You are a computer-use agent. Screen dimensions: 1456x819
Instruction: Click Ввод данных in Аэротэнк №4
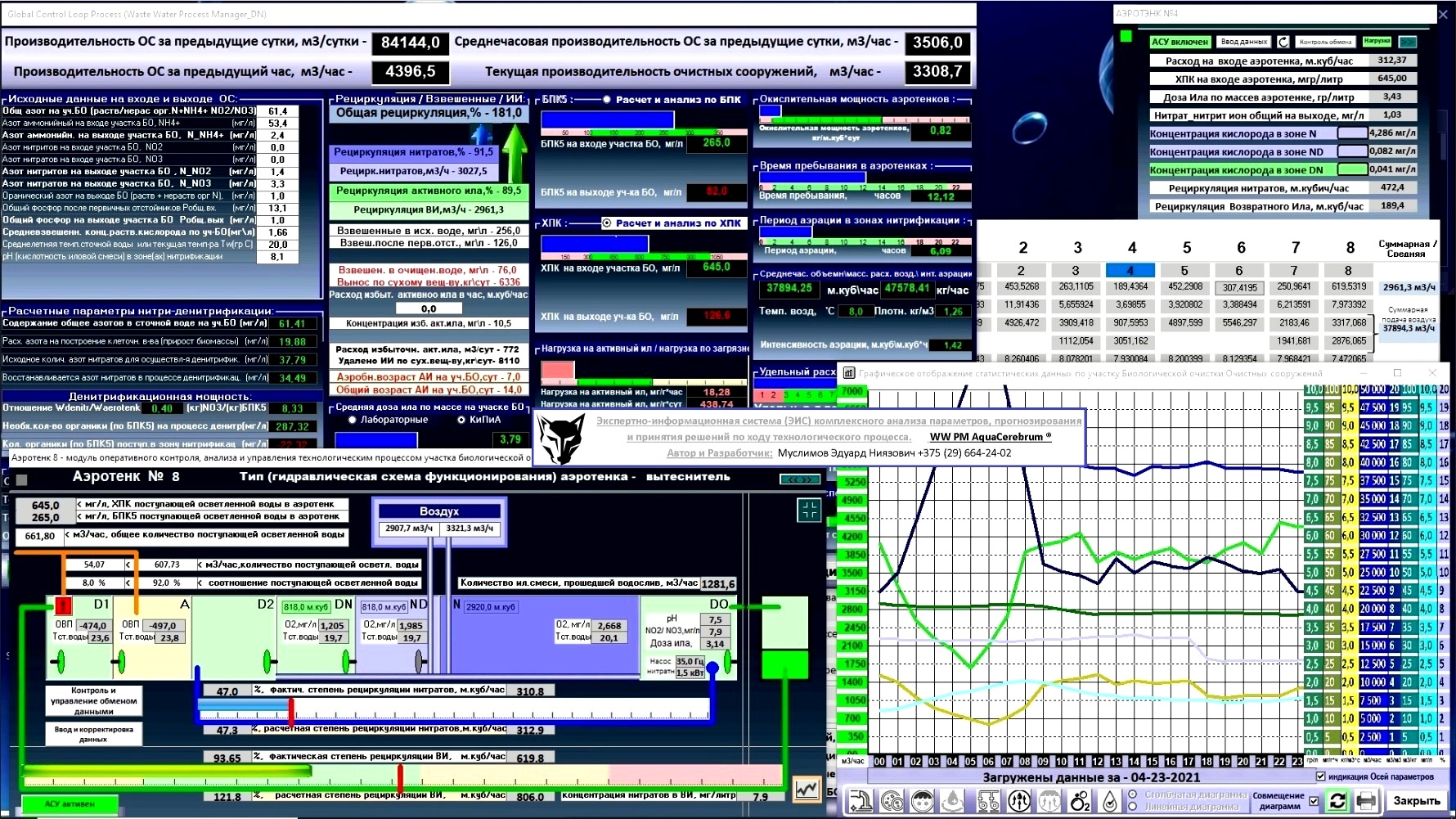[x=1243, y=42]
